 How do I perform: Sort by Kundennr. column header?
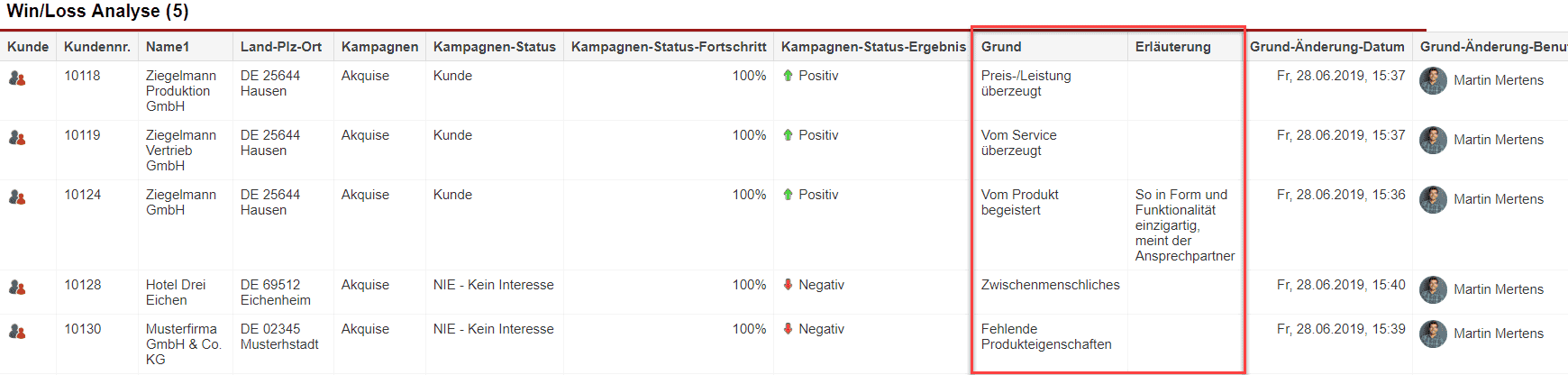(x=97, y=47)
